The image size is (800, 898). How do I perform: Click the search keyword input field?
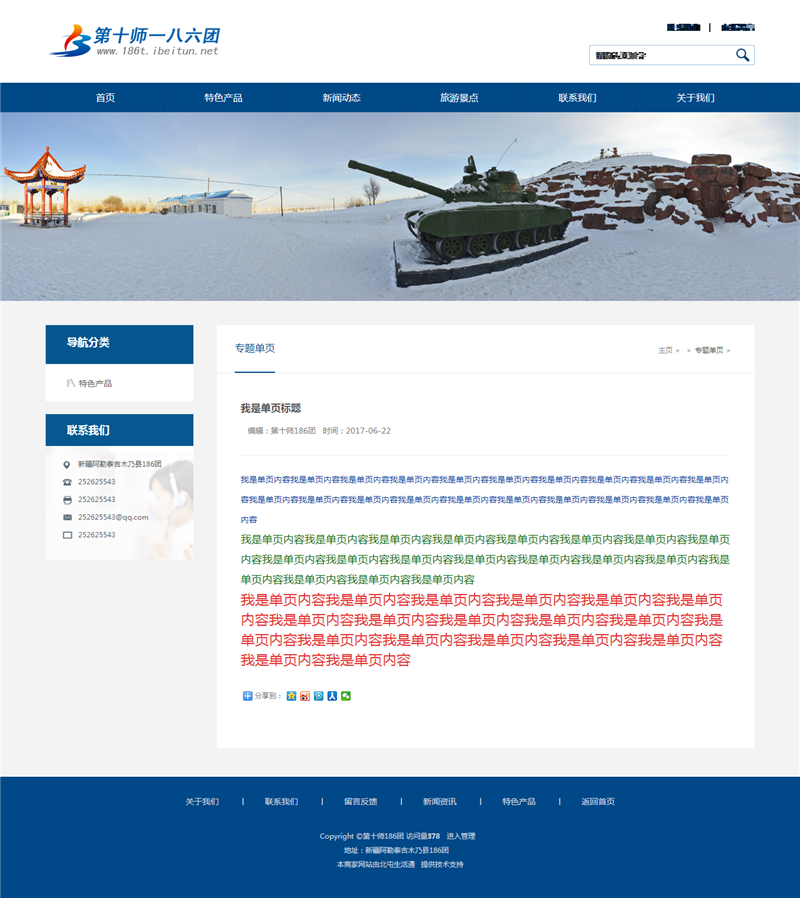(660, 55)
